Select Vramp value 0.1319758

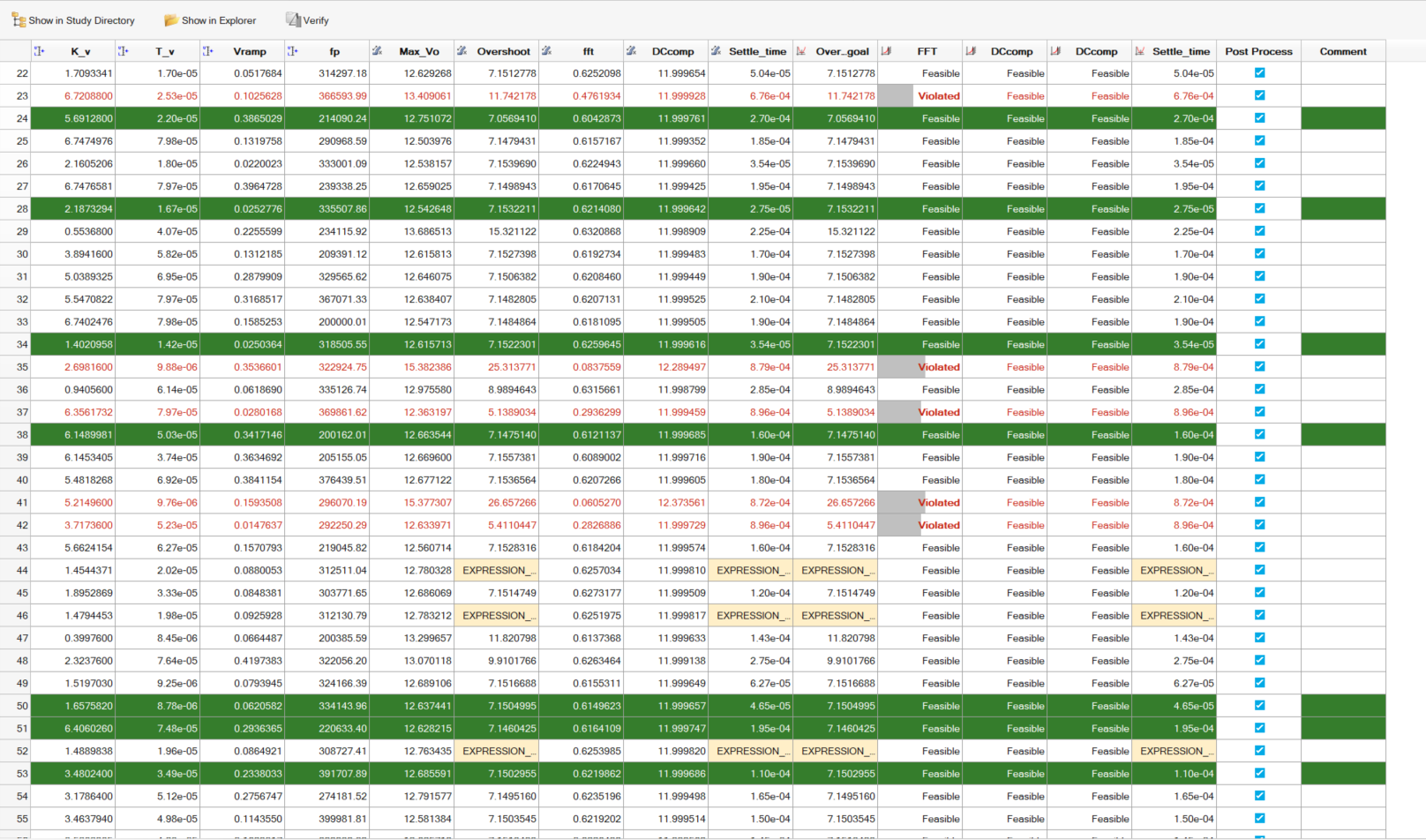click(x=258, y=141)
